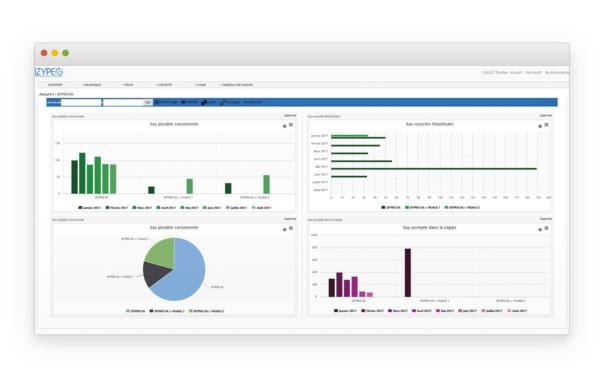Open the + TEXTE menu

tap(128, 85)
